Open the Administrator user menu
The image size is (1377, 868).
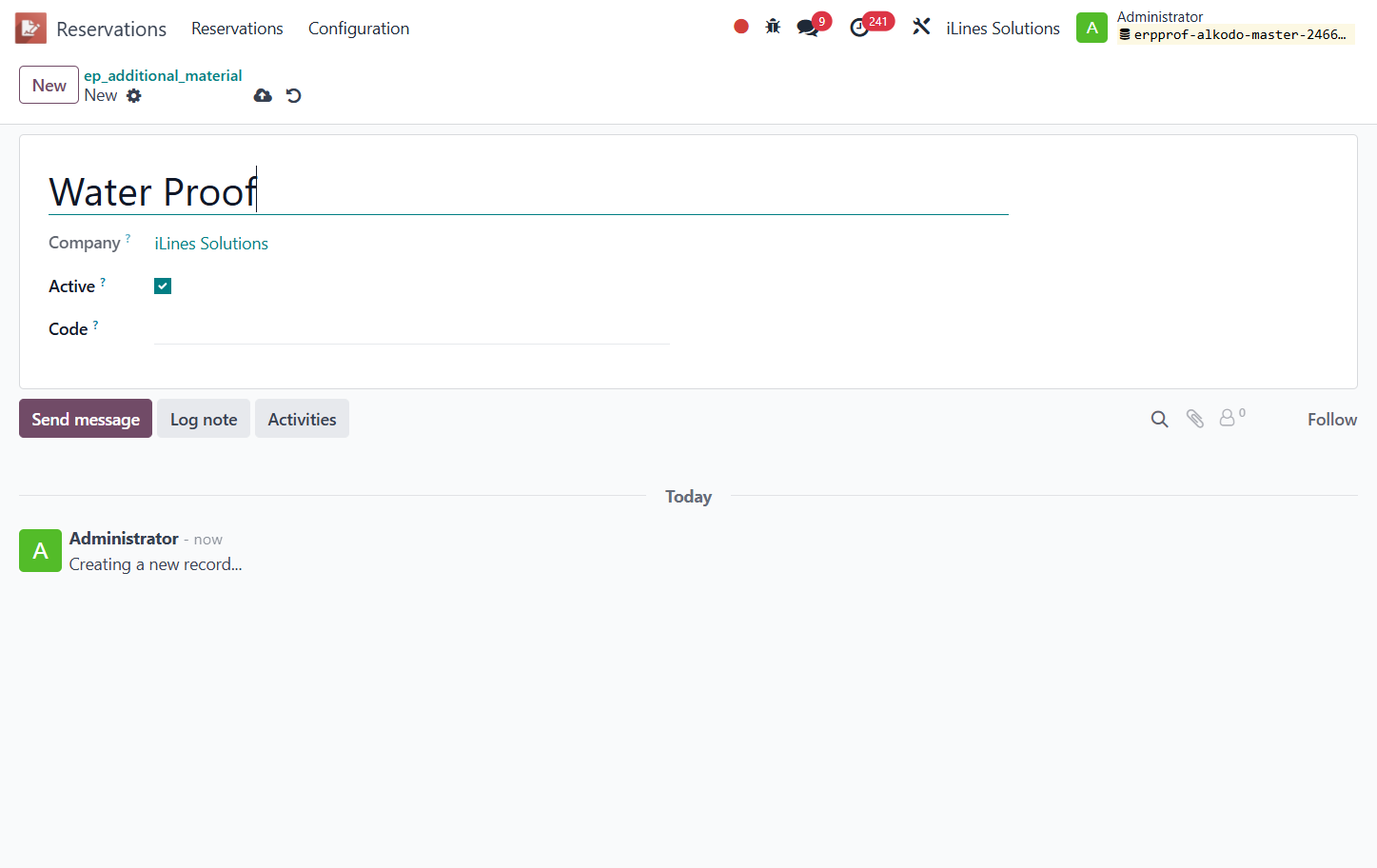[x=1215, y=27]
